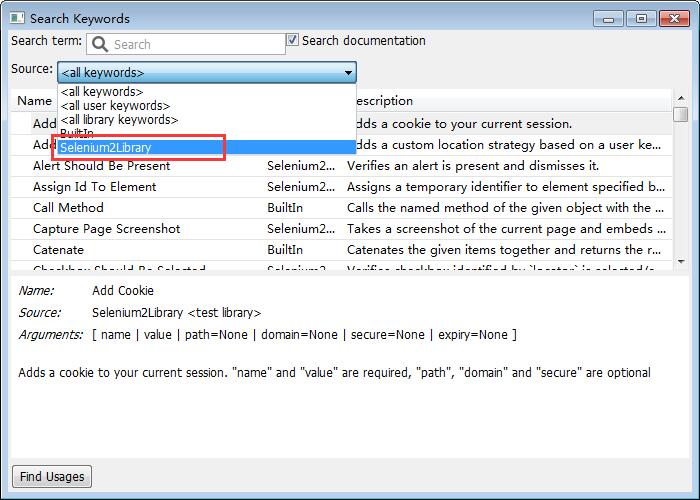This screenshot has height=500, width=700.
Task: Click 'Takes a screenshot of the current page' description
Action: tap(506, 229)
